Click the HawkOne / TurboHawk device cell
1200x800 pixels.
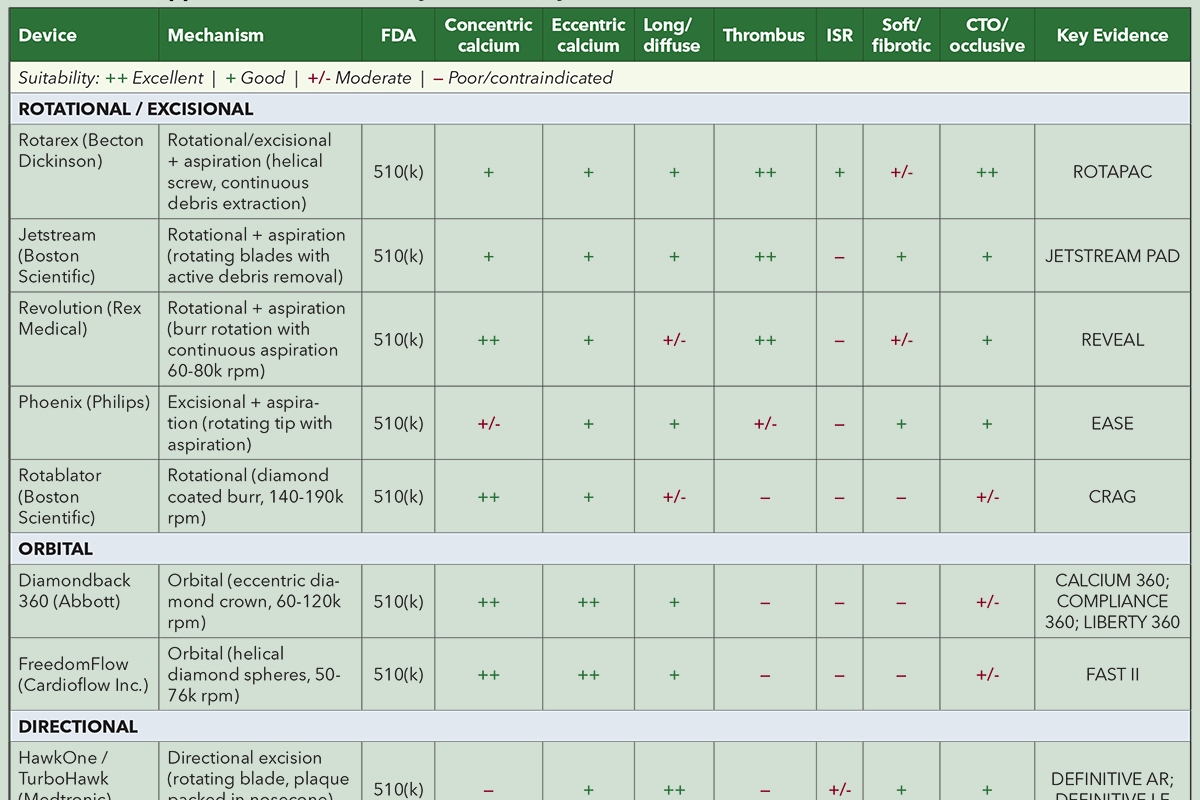coord(84,771)
